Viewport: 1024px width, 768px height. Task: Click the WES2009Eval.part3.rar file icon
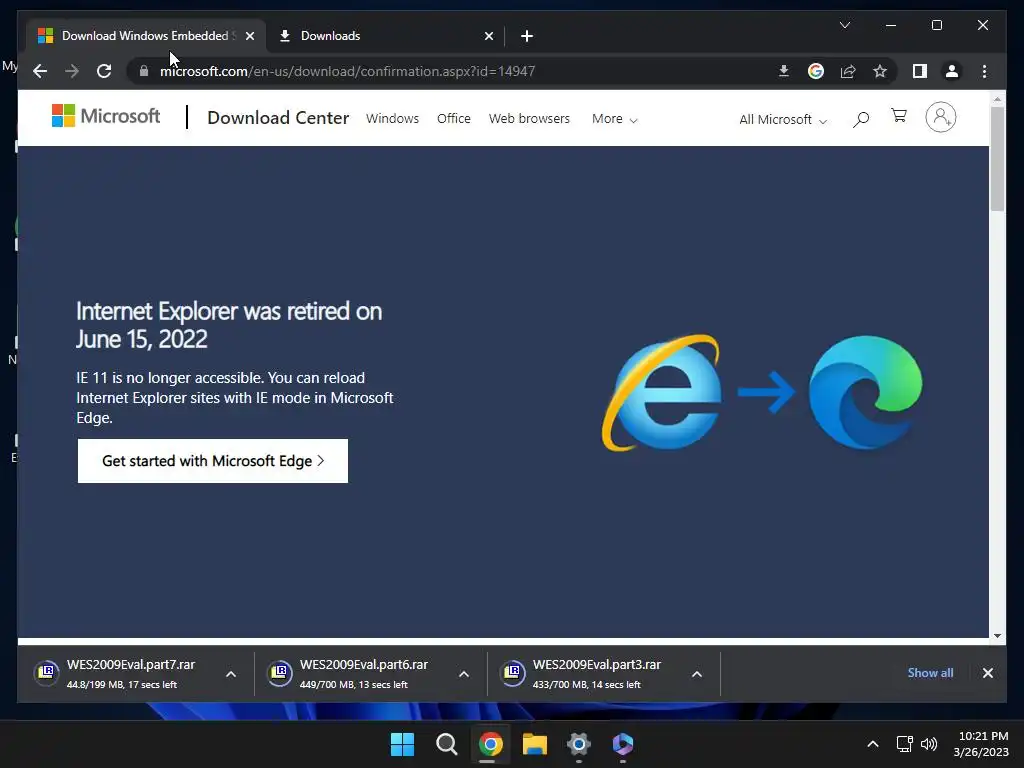click(x=513, y=673)
